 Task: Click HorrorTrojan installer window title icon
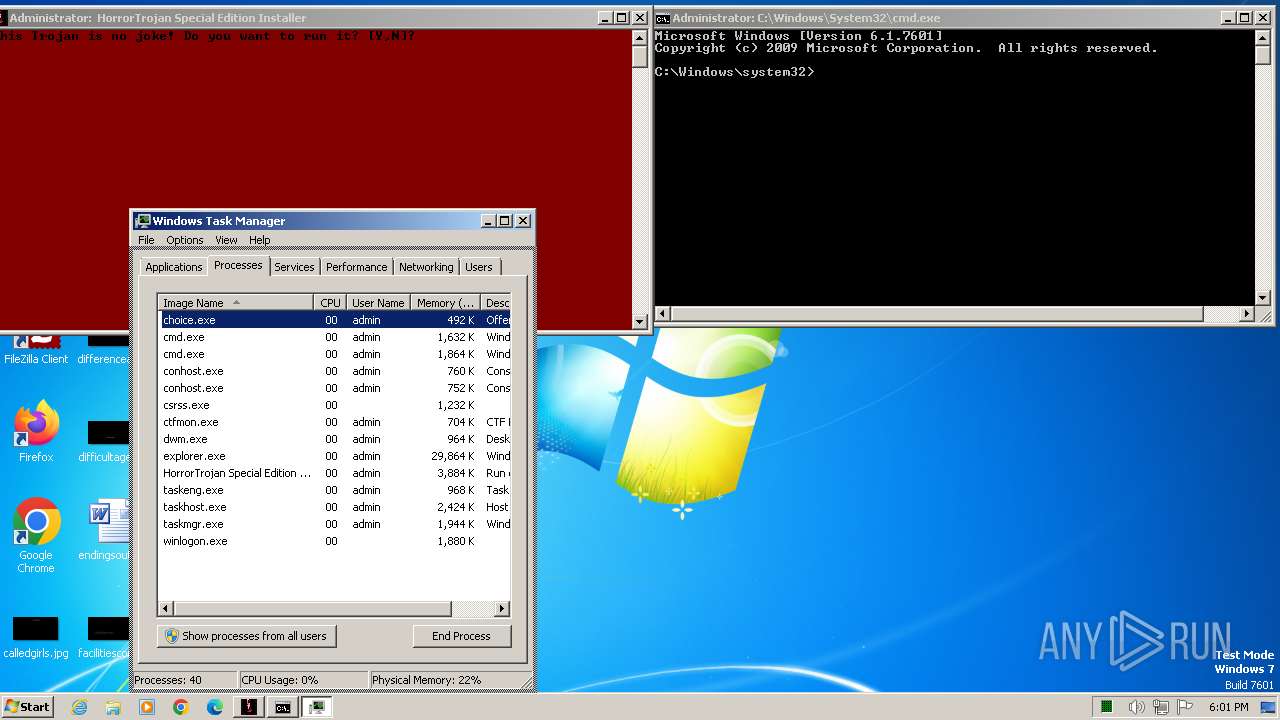[4, 18]
